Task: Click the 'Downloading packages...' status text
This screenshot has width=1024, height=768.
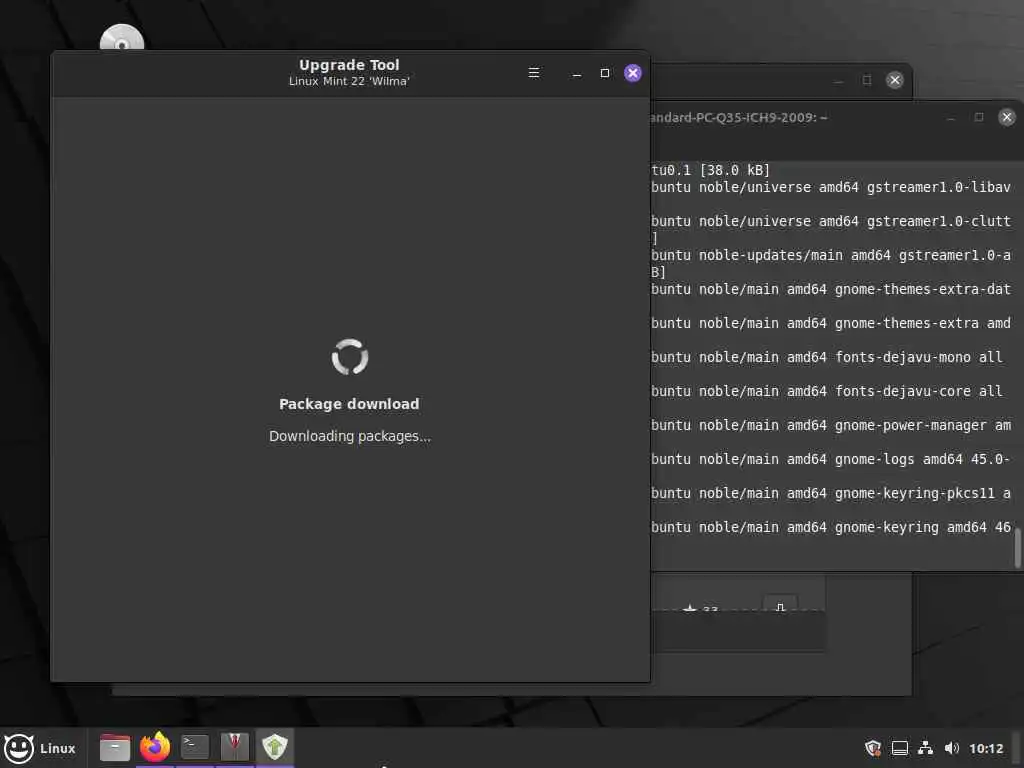Action: pos(350,436)
